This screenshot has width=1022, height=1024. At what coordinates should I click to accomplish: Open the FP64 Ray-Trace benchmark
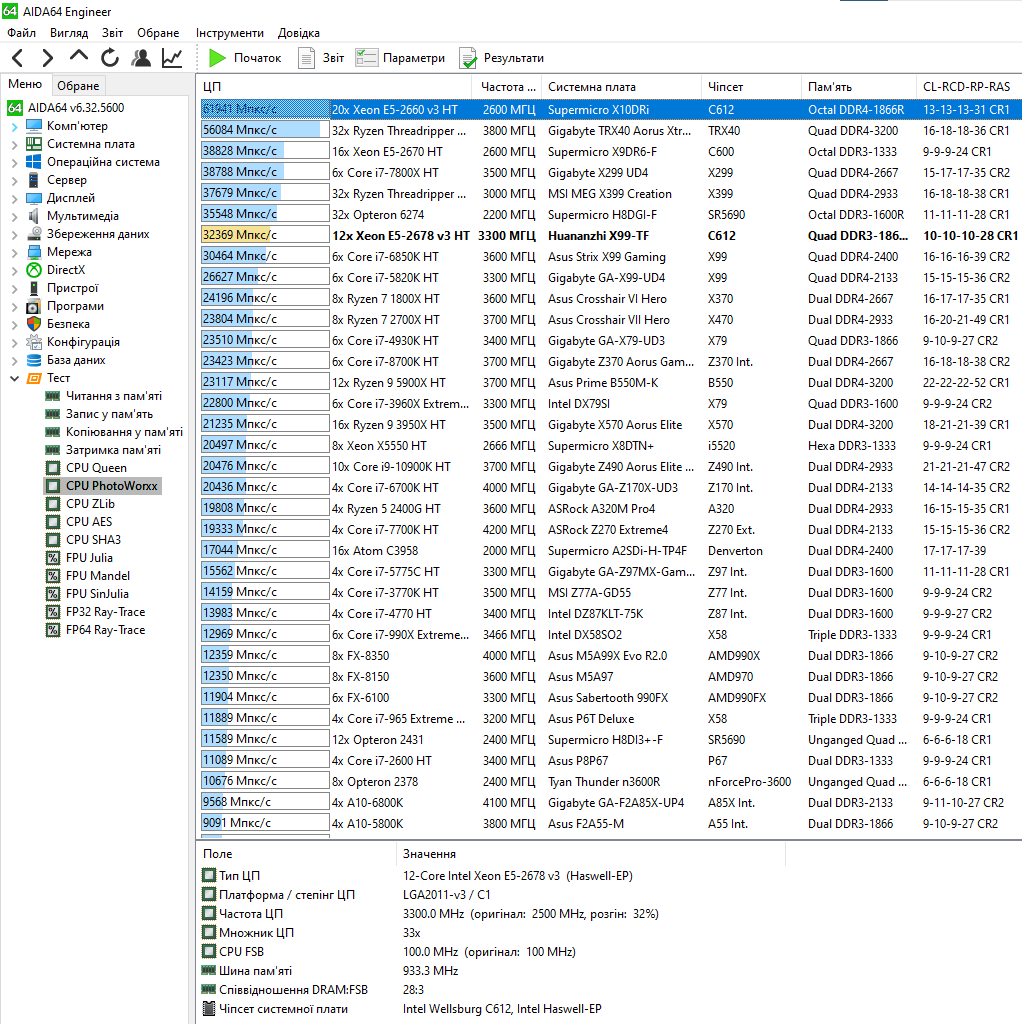tap(95, 630)
